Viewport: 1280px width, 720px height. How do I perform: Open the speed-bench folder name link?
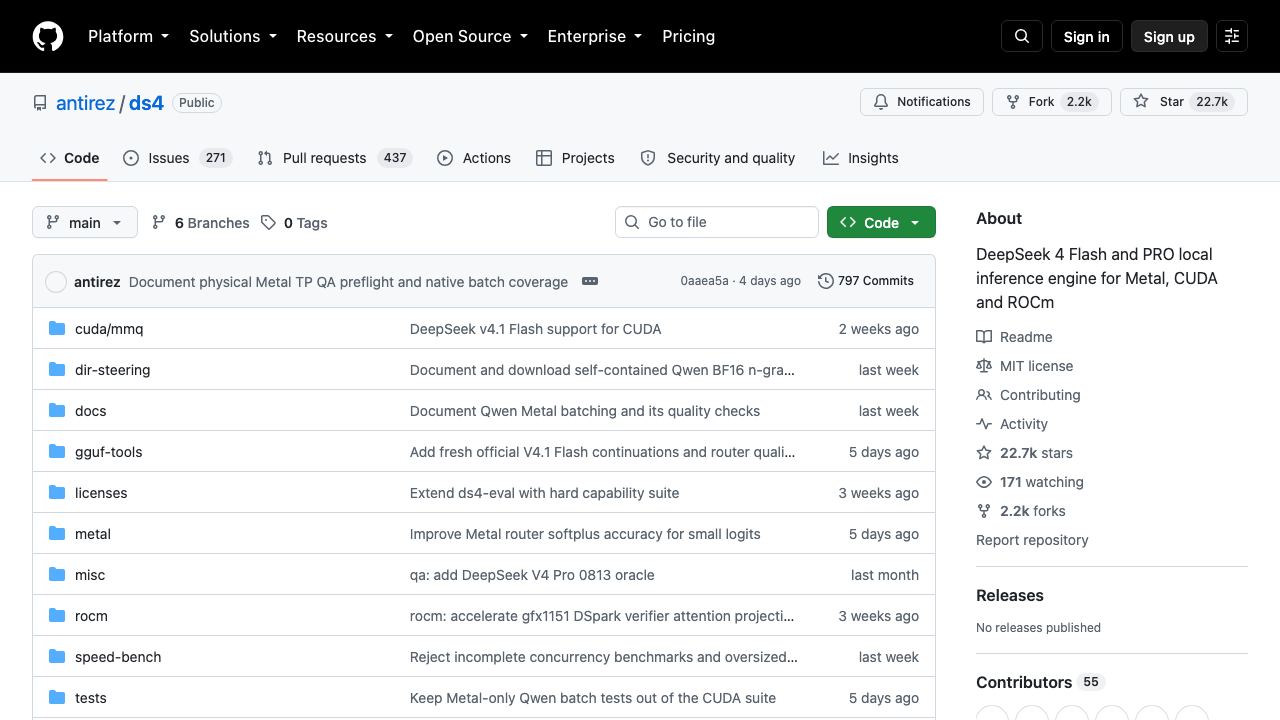118,657
